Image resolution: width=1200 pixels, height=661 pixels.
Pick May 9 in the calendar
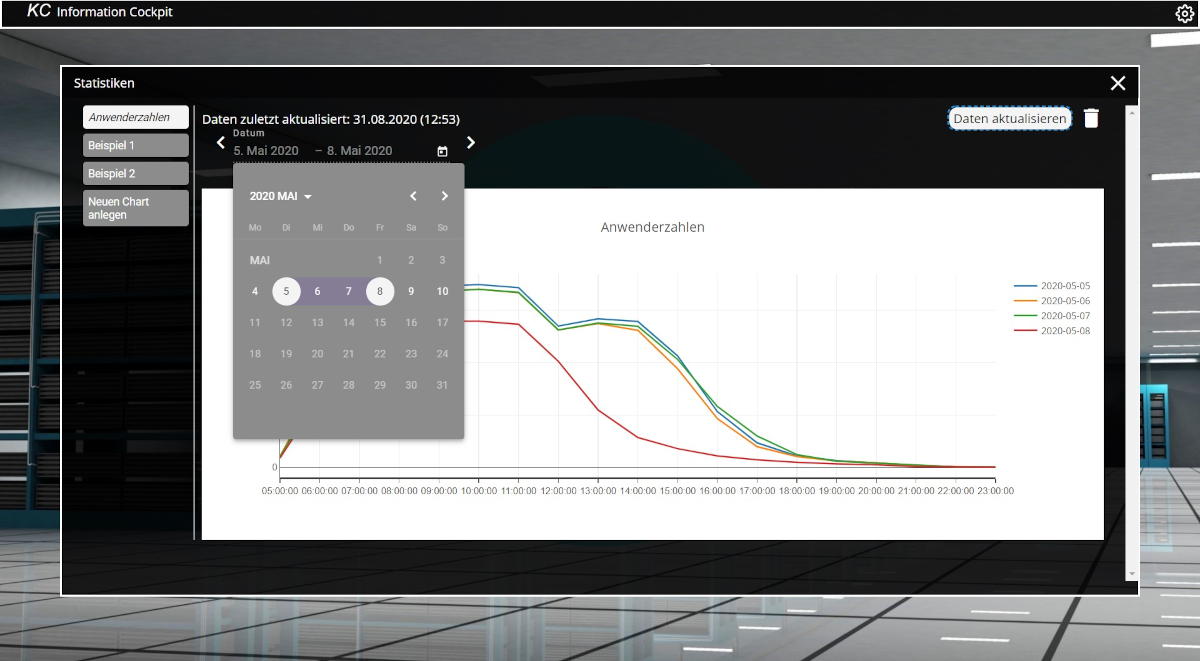tap(411, 291)
